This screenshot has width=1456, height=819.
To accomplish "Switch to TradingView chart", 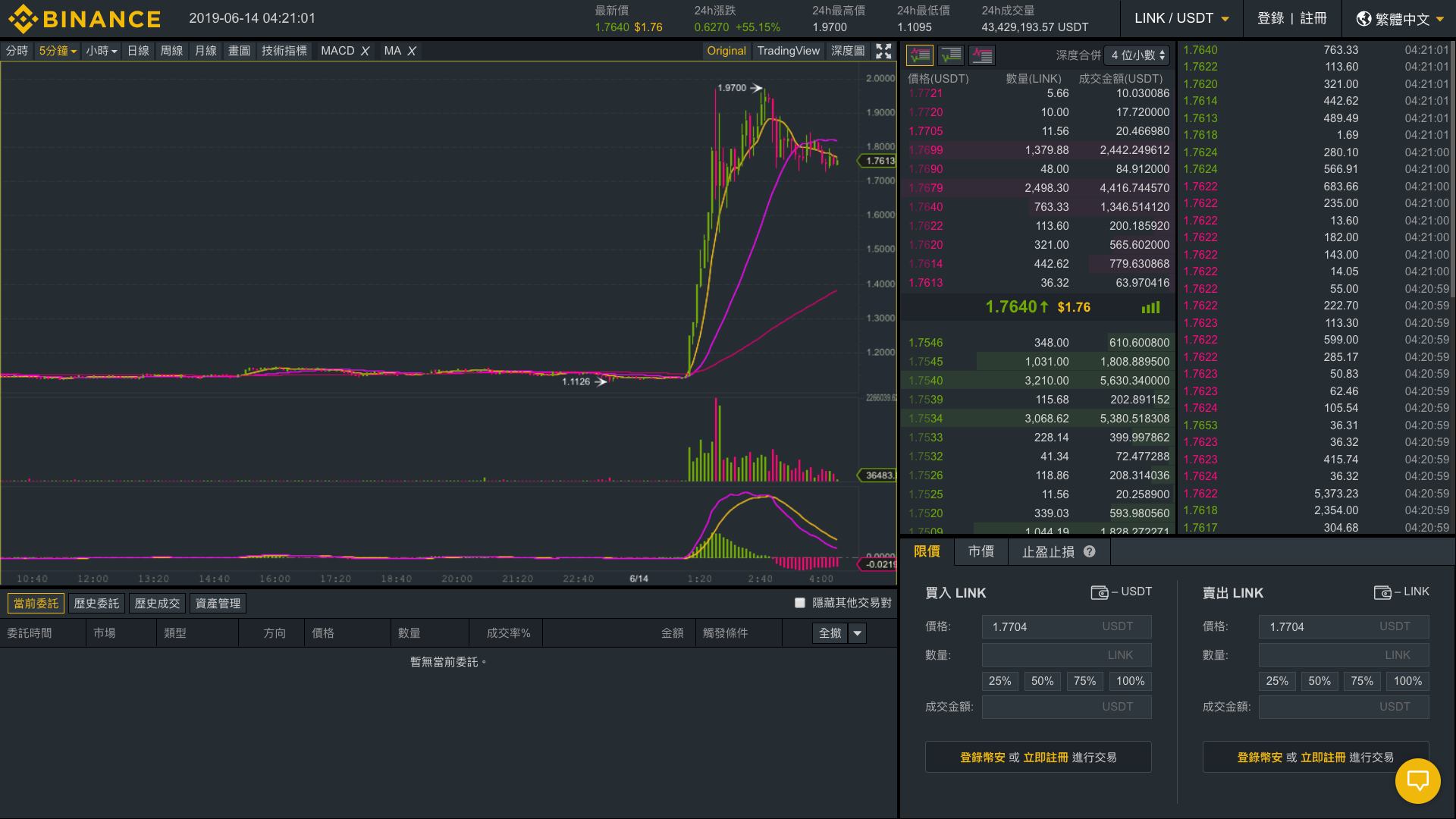I will coord(789,51).
